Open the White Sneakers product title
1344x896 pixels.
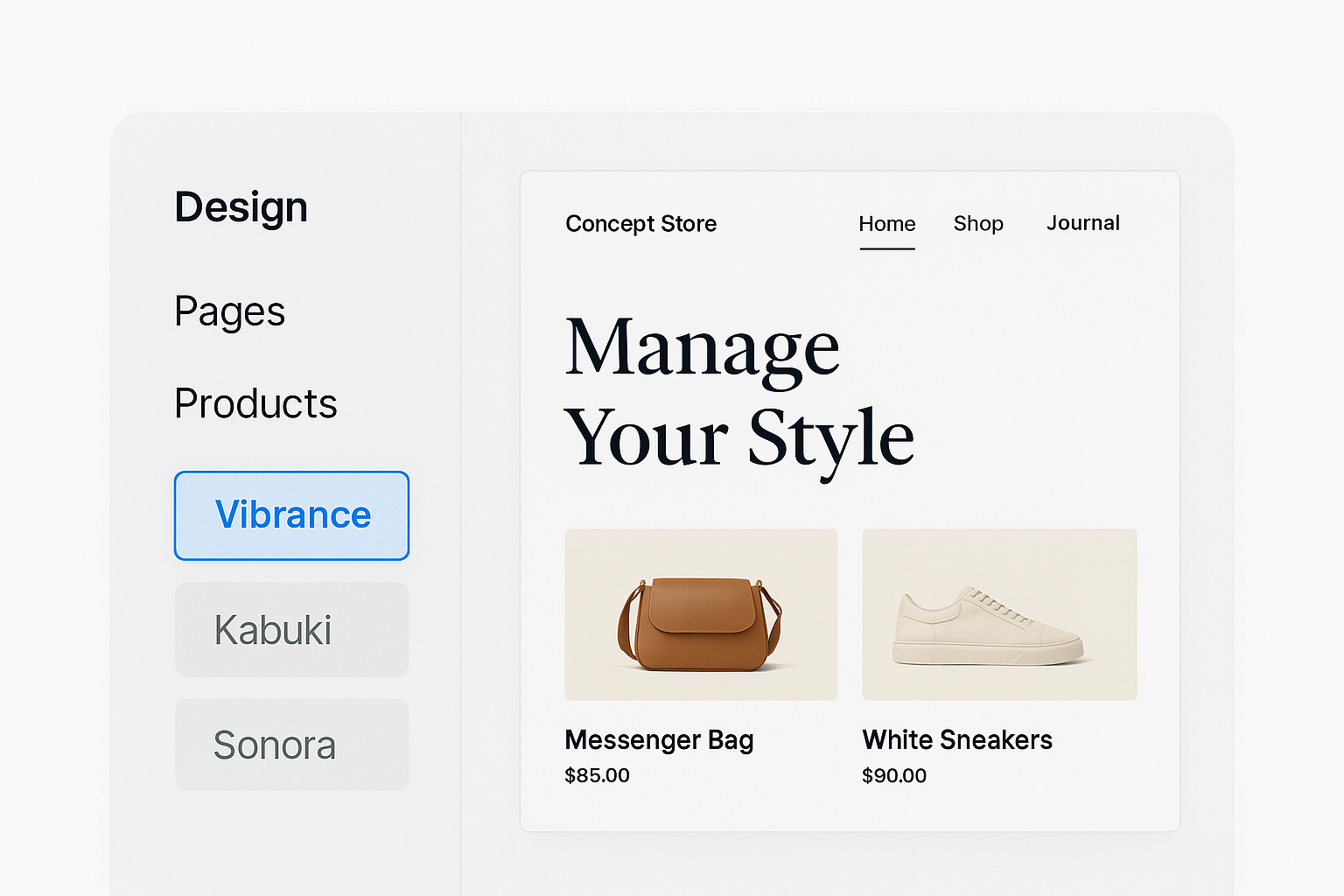956,740
